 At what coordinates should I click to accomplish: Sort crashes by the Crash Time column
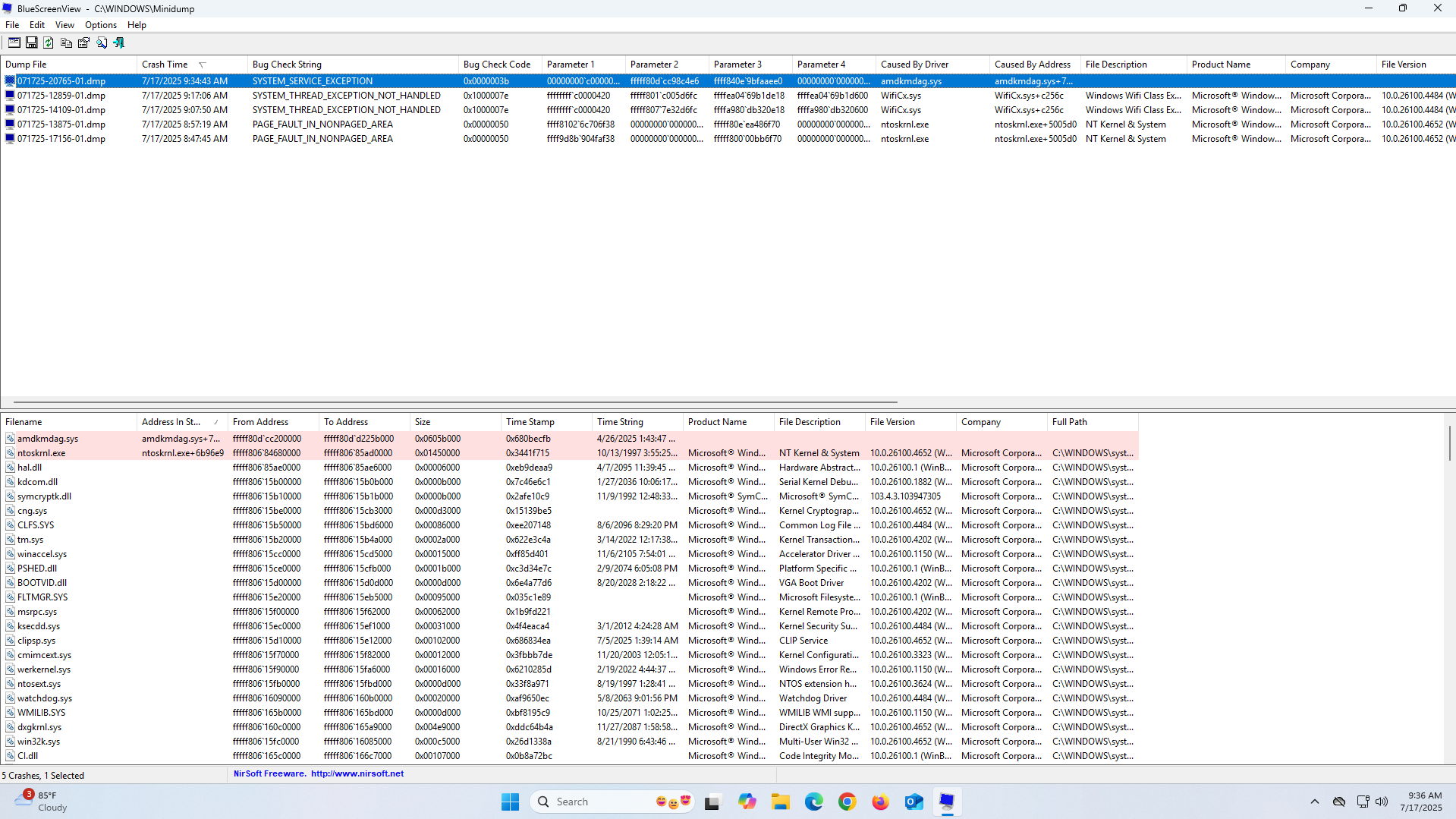(165, 65)
